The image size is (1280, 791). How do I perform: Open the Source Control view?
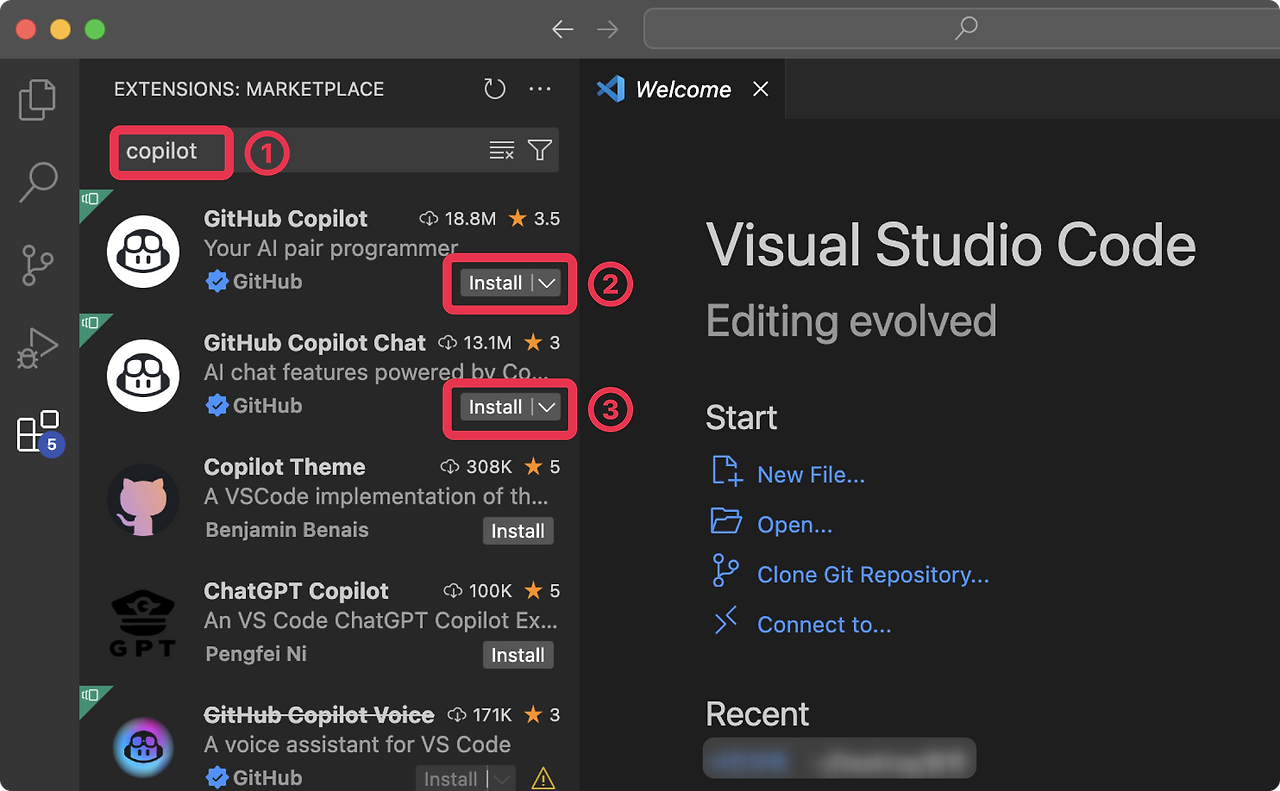(37, 265)
